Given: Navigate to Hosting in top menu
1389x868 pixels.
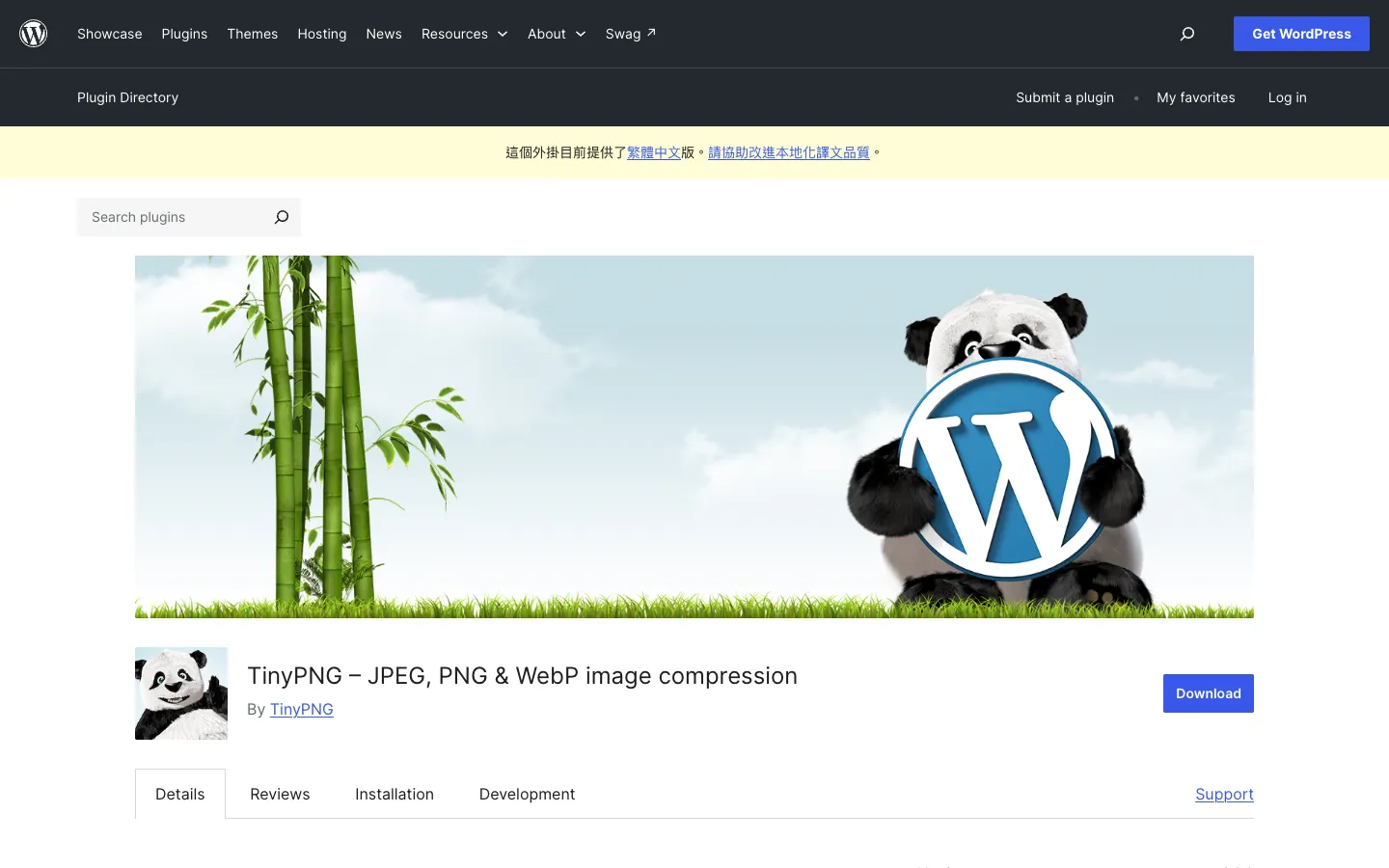Looking at the screenshot, I should click(x=322, y=34).
